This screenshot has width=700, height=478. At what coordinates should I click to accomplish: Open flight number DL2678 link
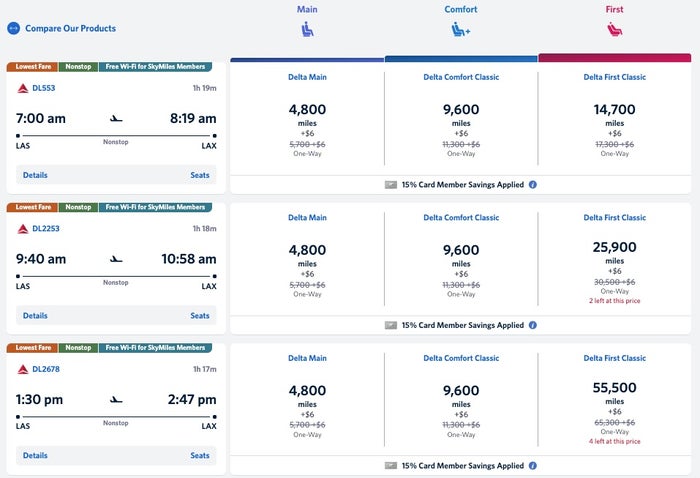pyautogui.click(x=46, y=370)
